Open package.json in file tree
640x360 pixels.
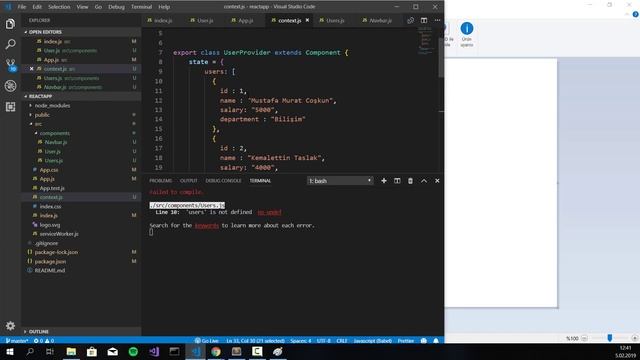coord(50,261)
